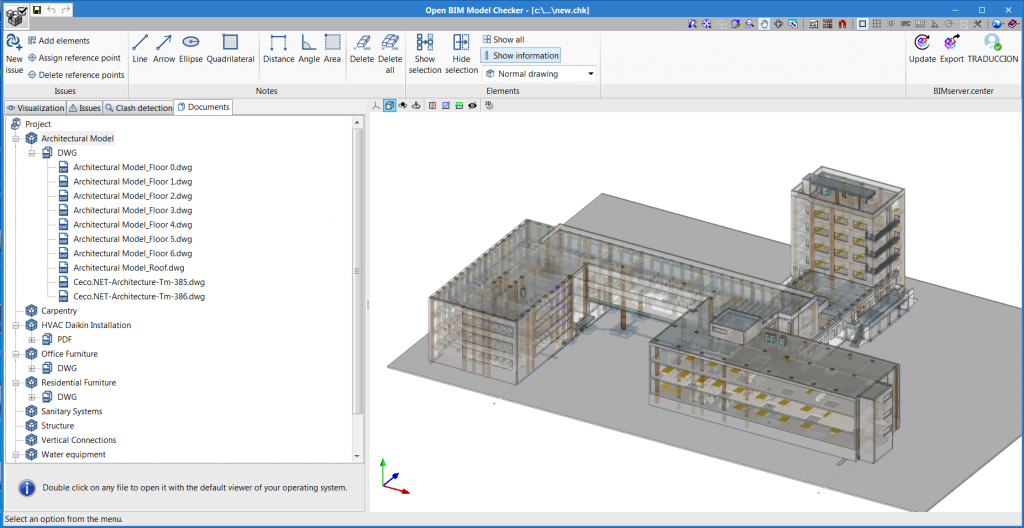Pick the Ellipse note tool
Viewport: 1024px width, 528px height.
190,48
